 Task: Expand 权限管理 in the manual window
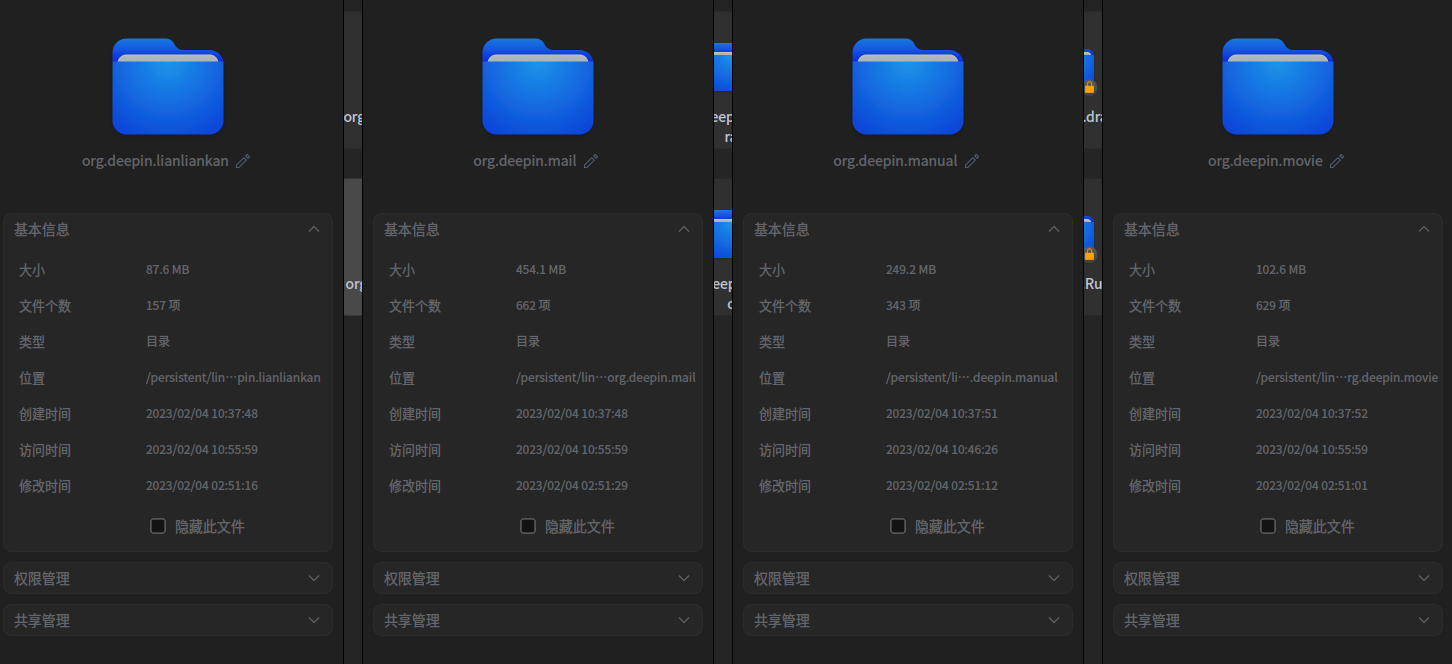pyautogui.click(x=1054, y=578)
